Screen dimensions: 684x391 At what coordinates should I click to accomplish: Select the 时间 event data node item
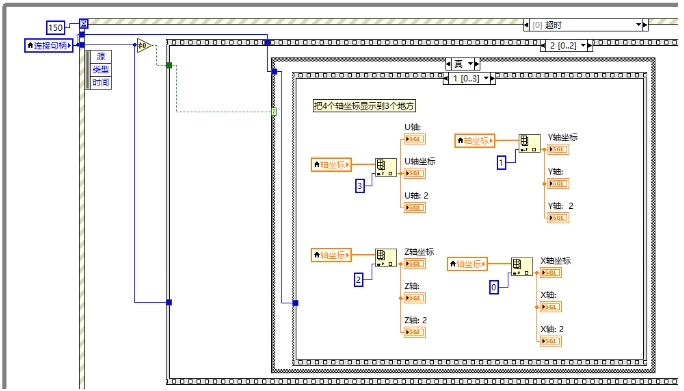click(100, 82)
